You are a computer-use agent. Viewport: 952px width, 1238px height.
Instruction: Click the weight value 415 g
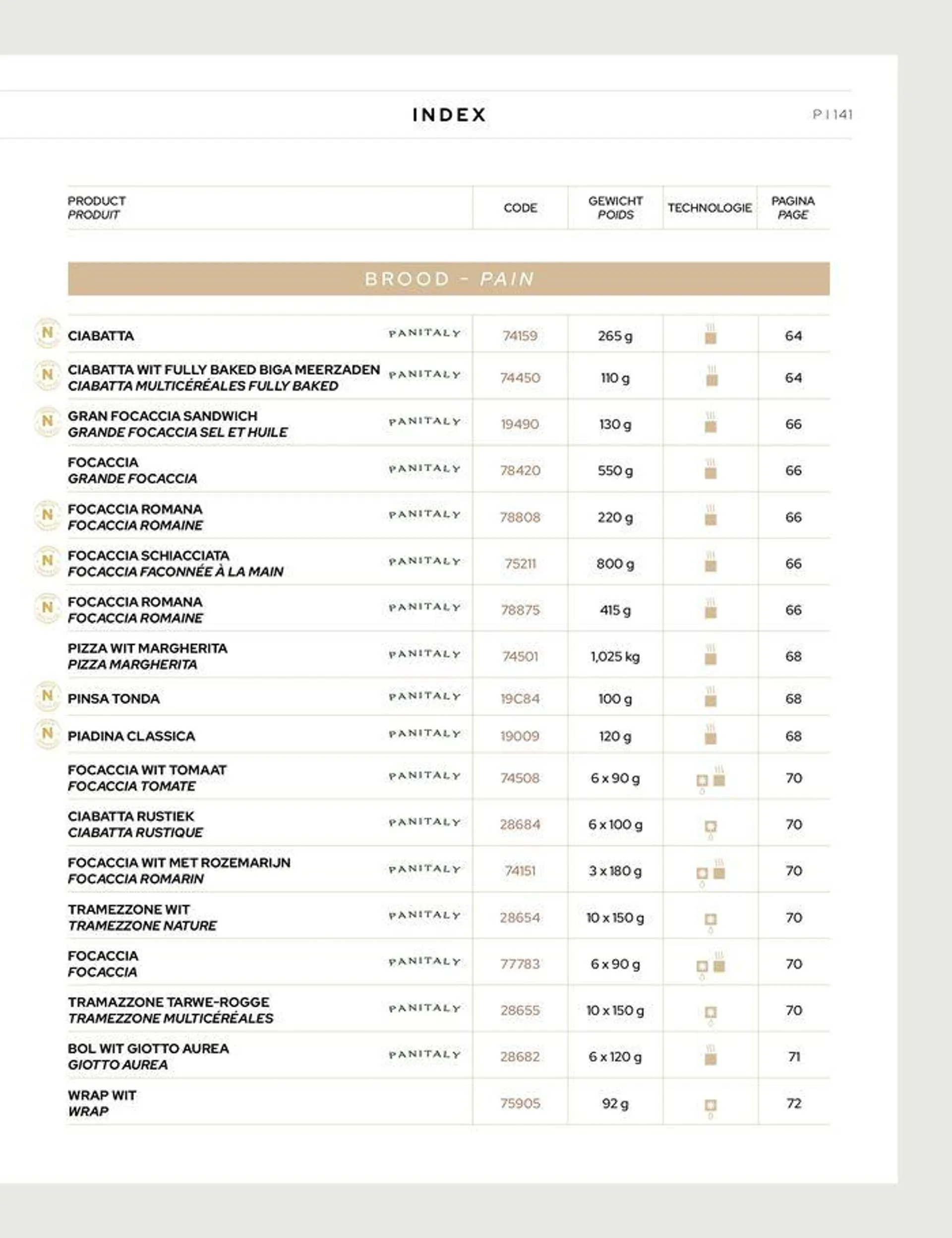pos(615,610)
